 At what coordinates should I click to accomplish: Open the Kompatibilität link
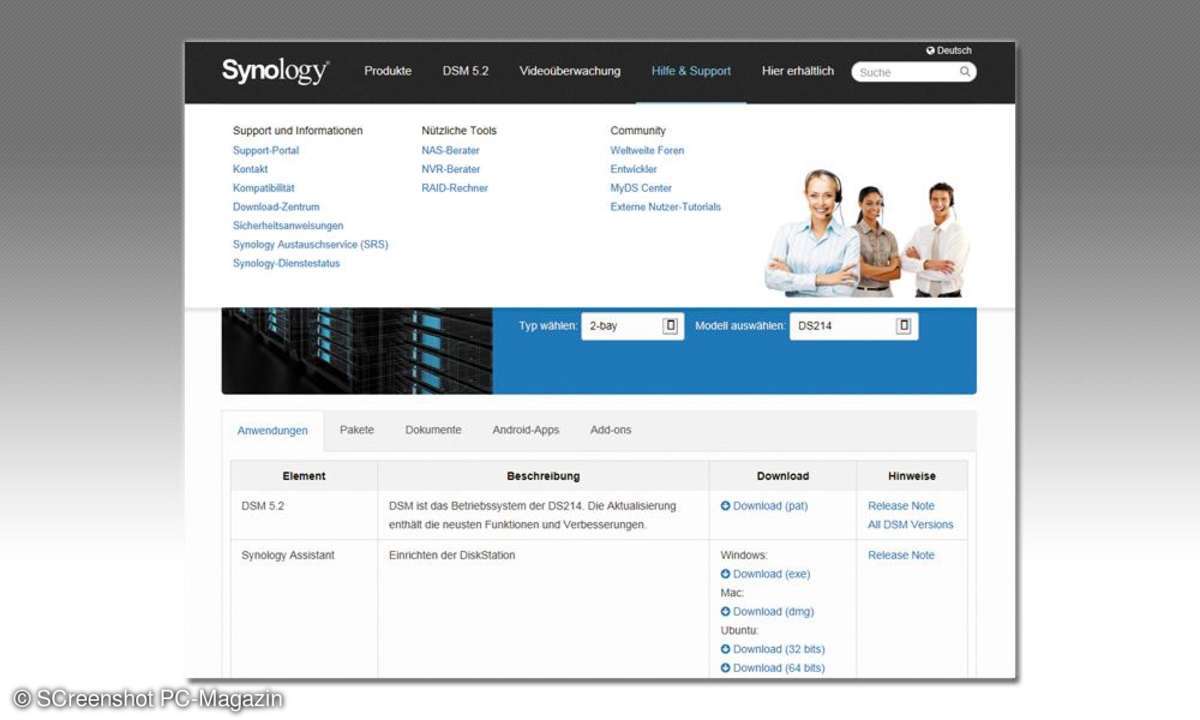point(264,188)
